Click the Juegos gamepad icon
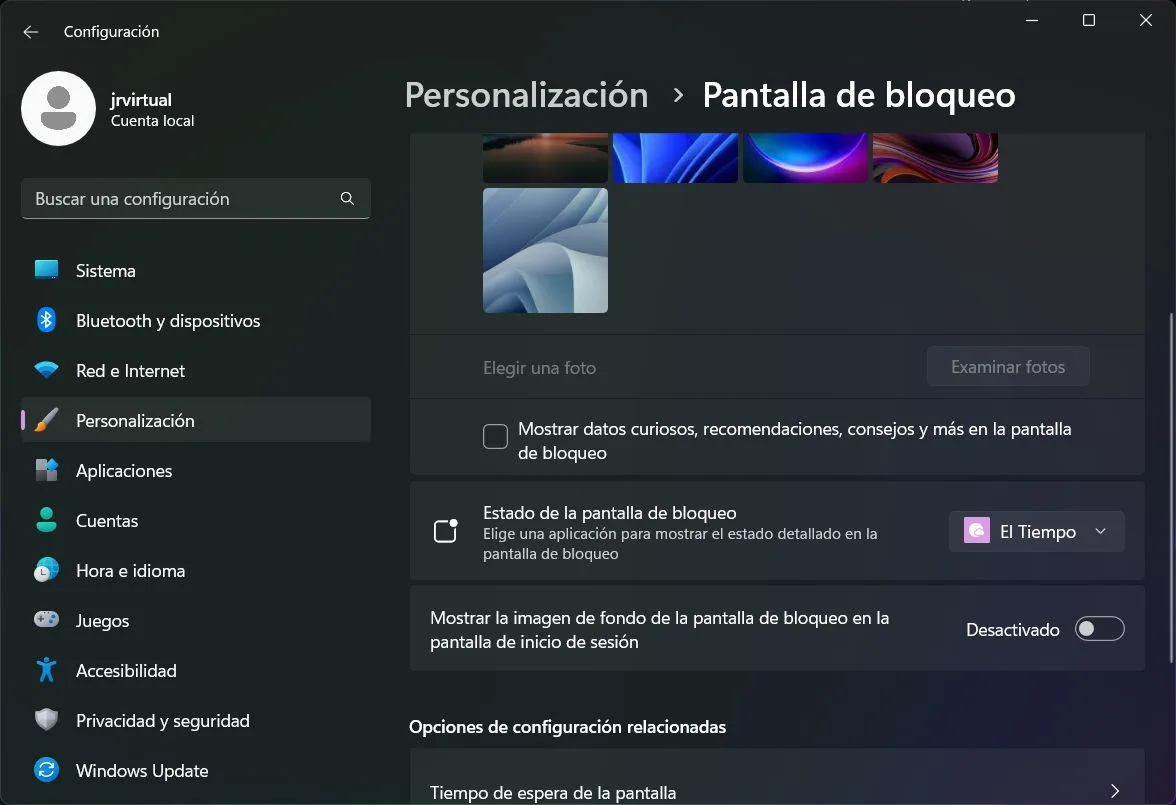 pos(46,620)
